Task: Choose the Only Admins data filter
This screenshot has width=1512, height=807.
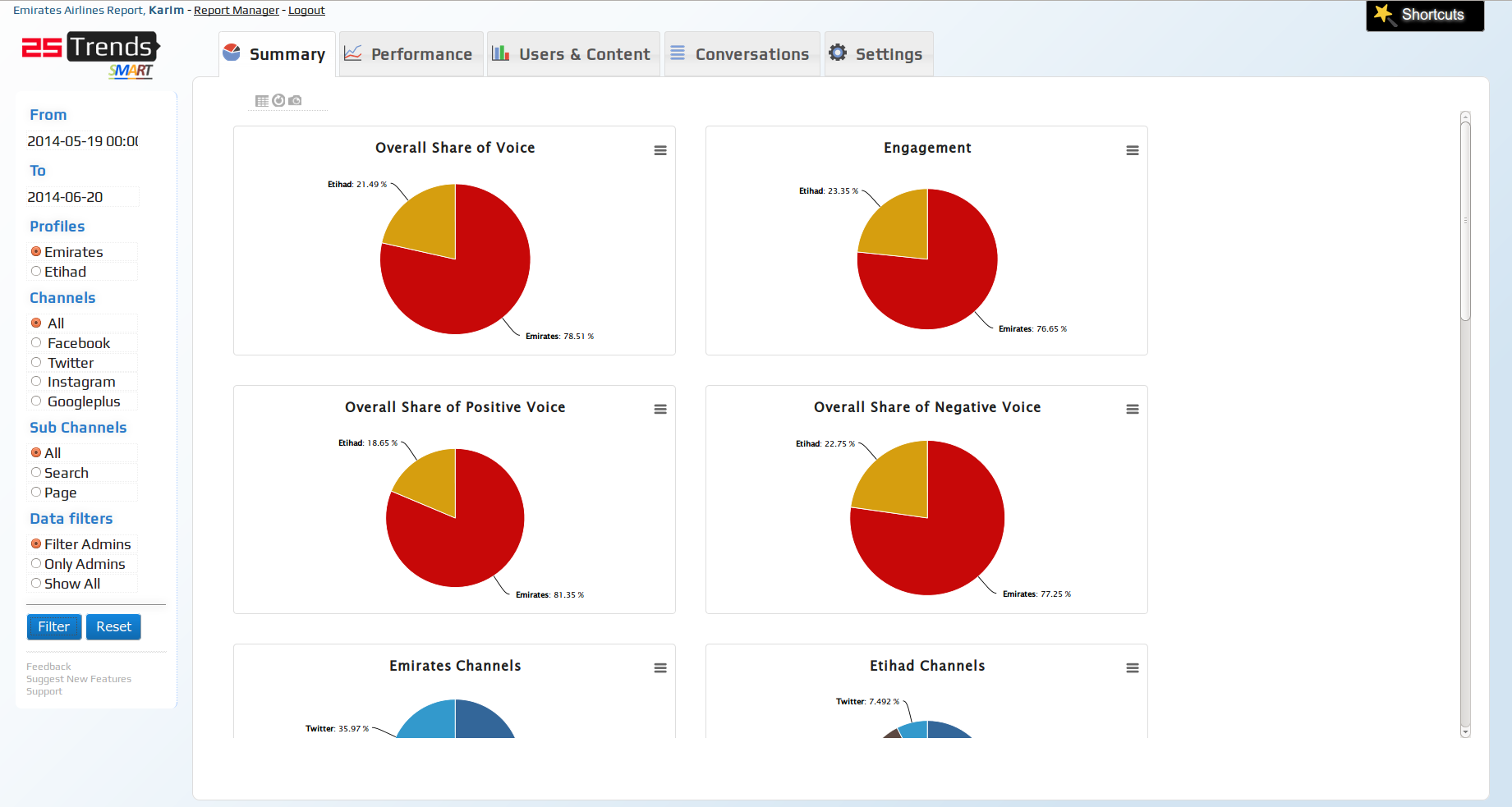Action: point(36,563)
